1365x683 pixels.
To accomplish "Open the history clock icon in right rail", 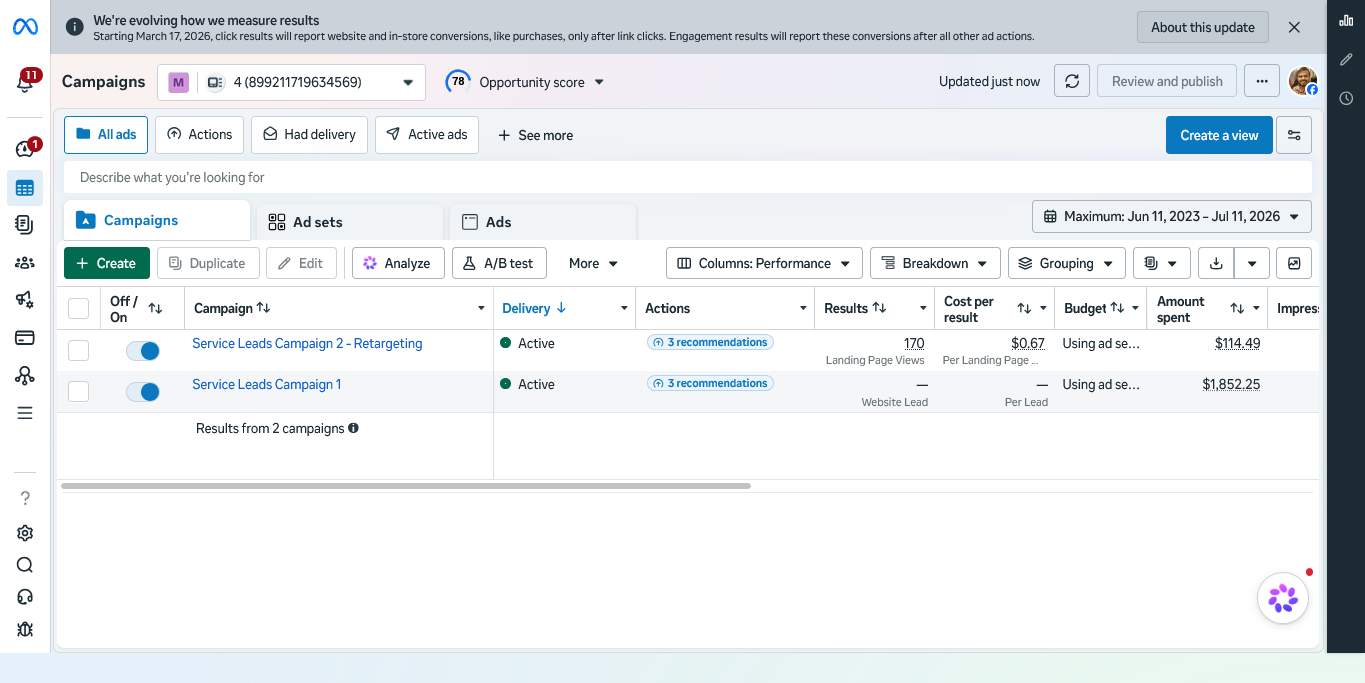I will click(1346, 98).
